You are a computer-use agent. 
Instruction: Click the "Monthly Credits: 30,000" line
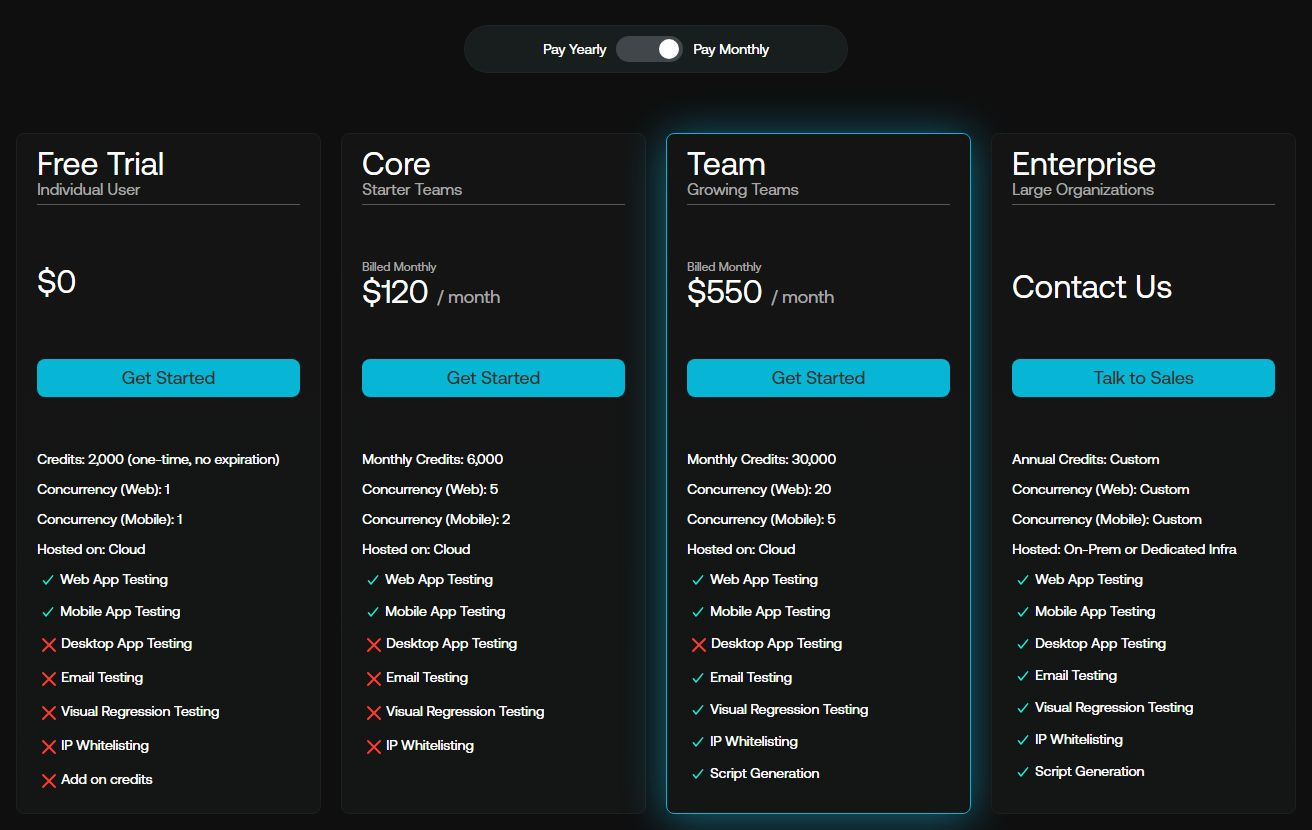[761, 459]
